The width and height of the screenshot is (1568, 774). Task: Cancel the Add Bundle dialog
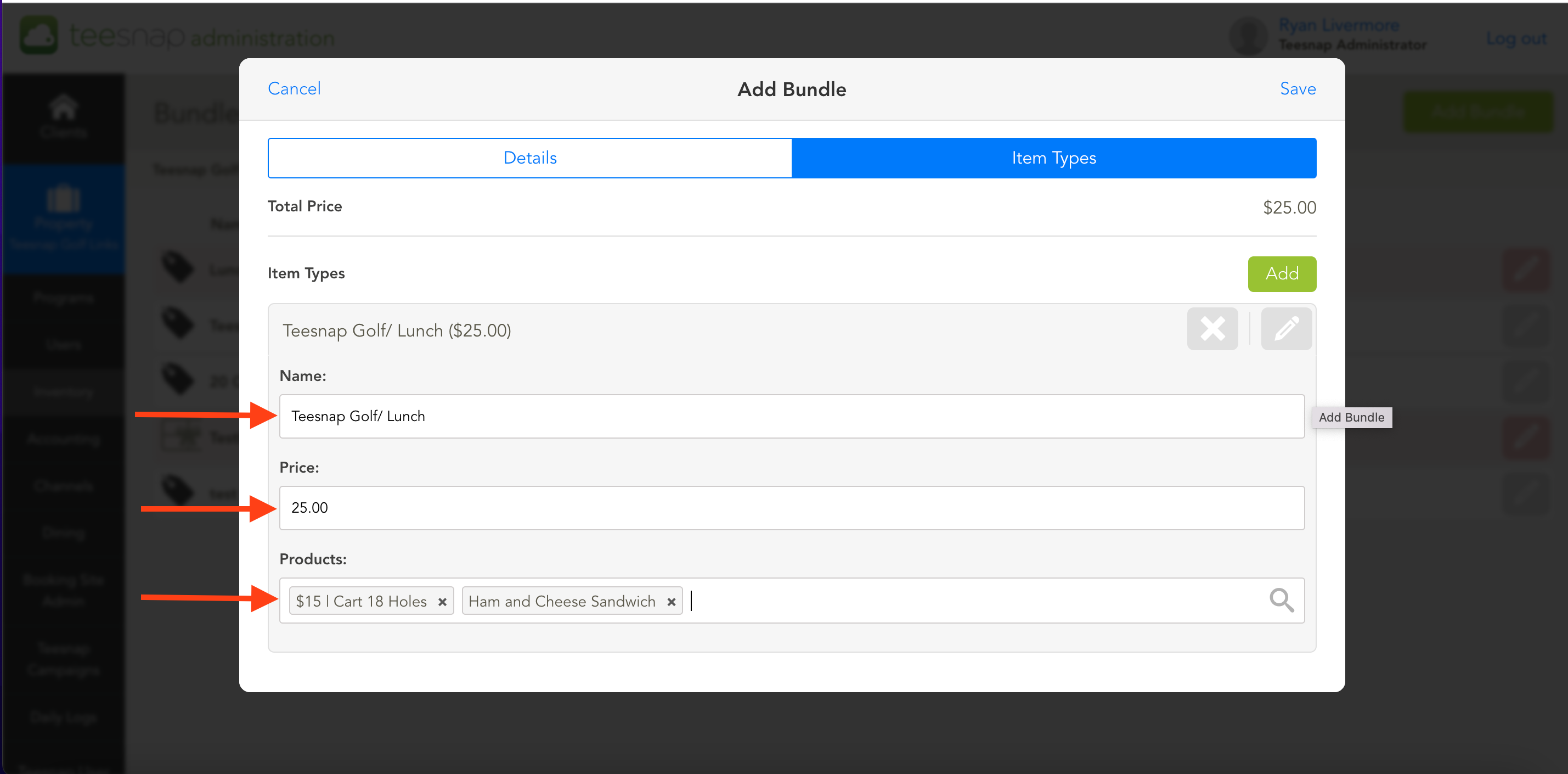click(294, 89)
